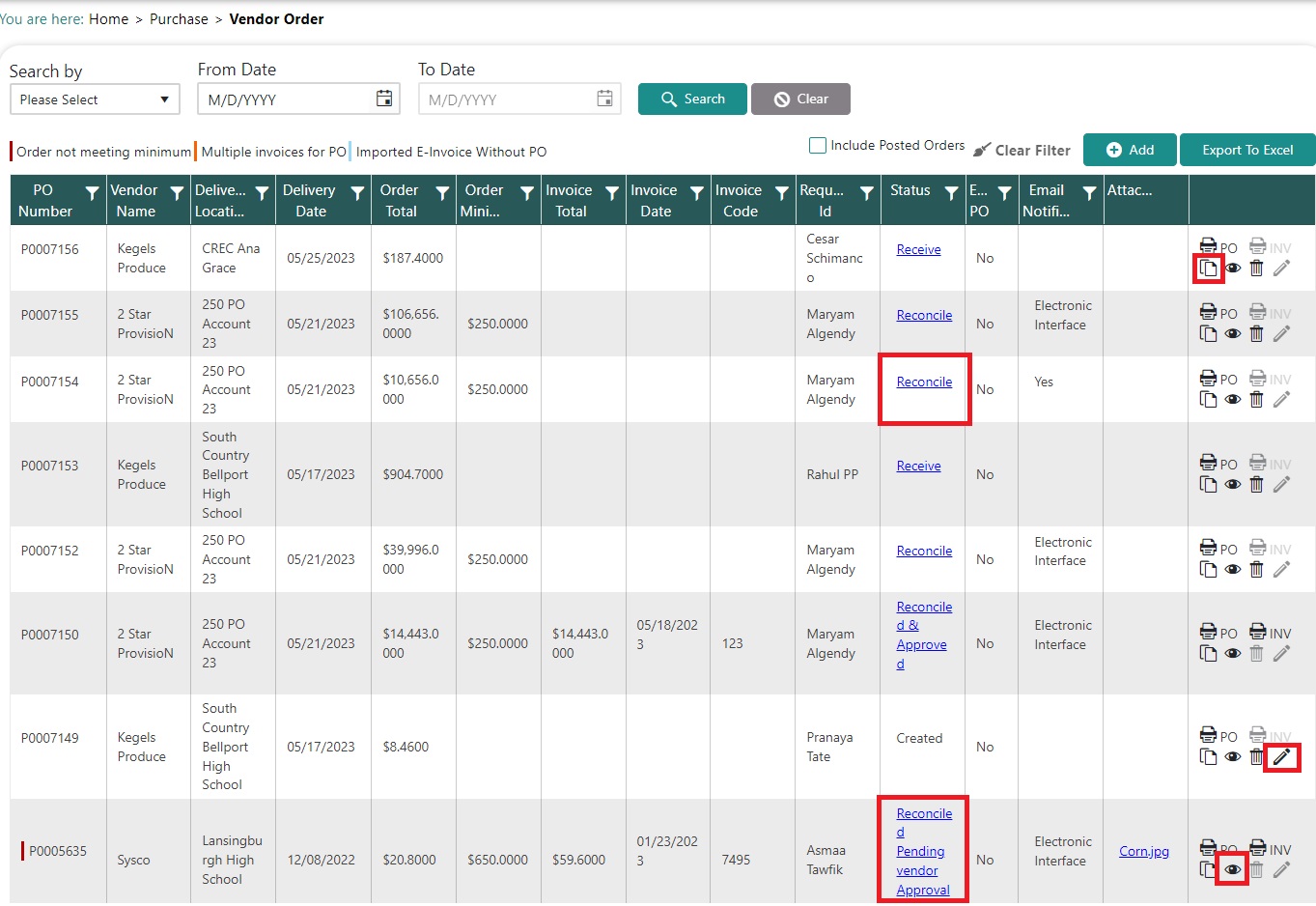
Task: Open Order Total column filter dropdown
Action: tap(442, 193)
